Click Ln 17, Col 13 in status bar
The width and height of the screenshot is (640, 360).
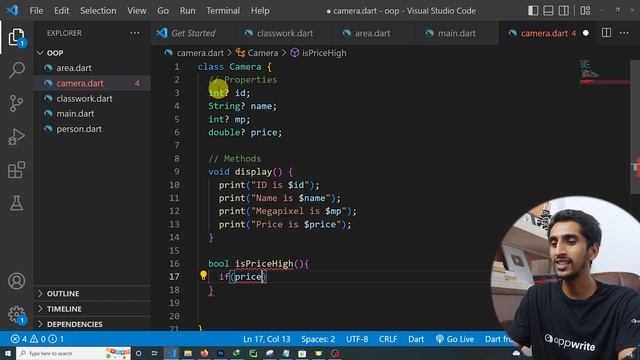pos(267,339)
